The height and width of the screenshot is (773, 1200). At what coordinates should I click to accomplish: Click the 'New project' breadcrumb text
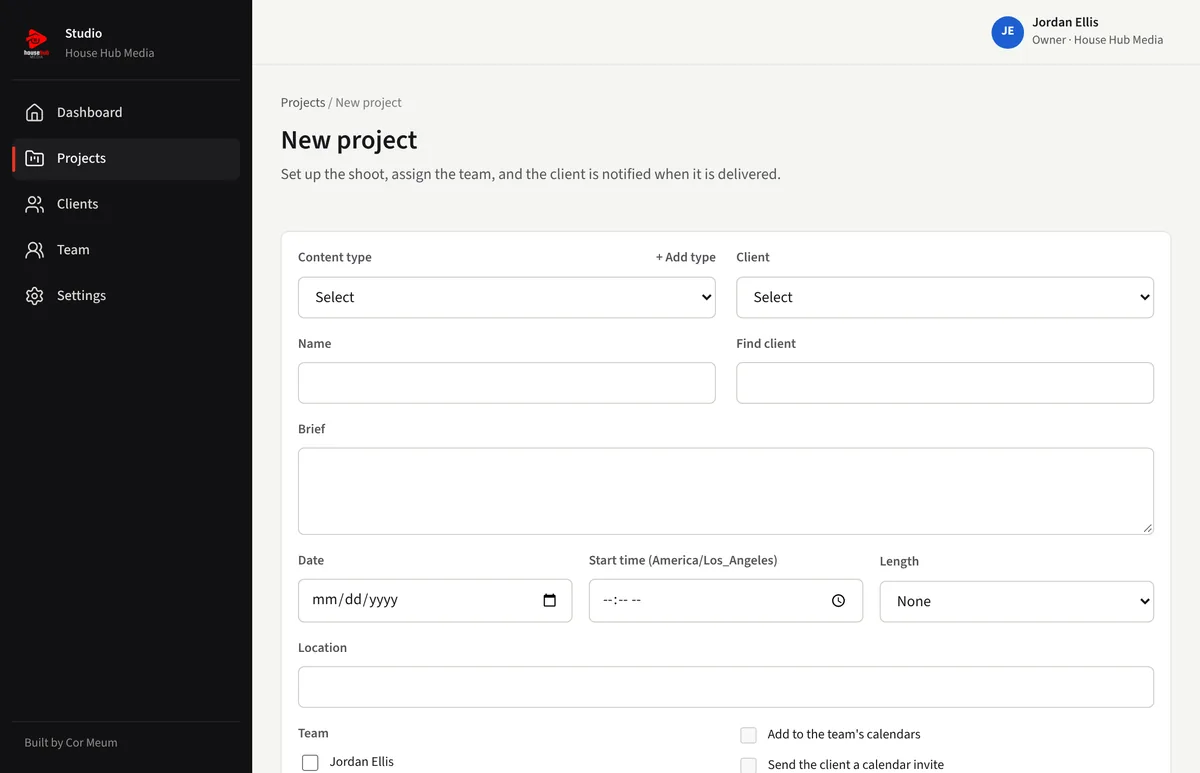[368, 102]
